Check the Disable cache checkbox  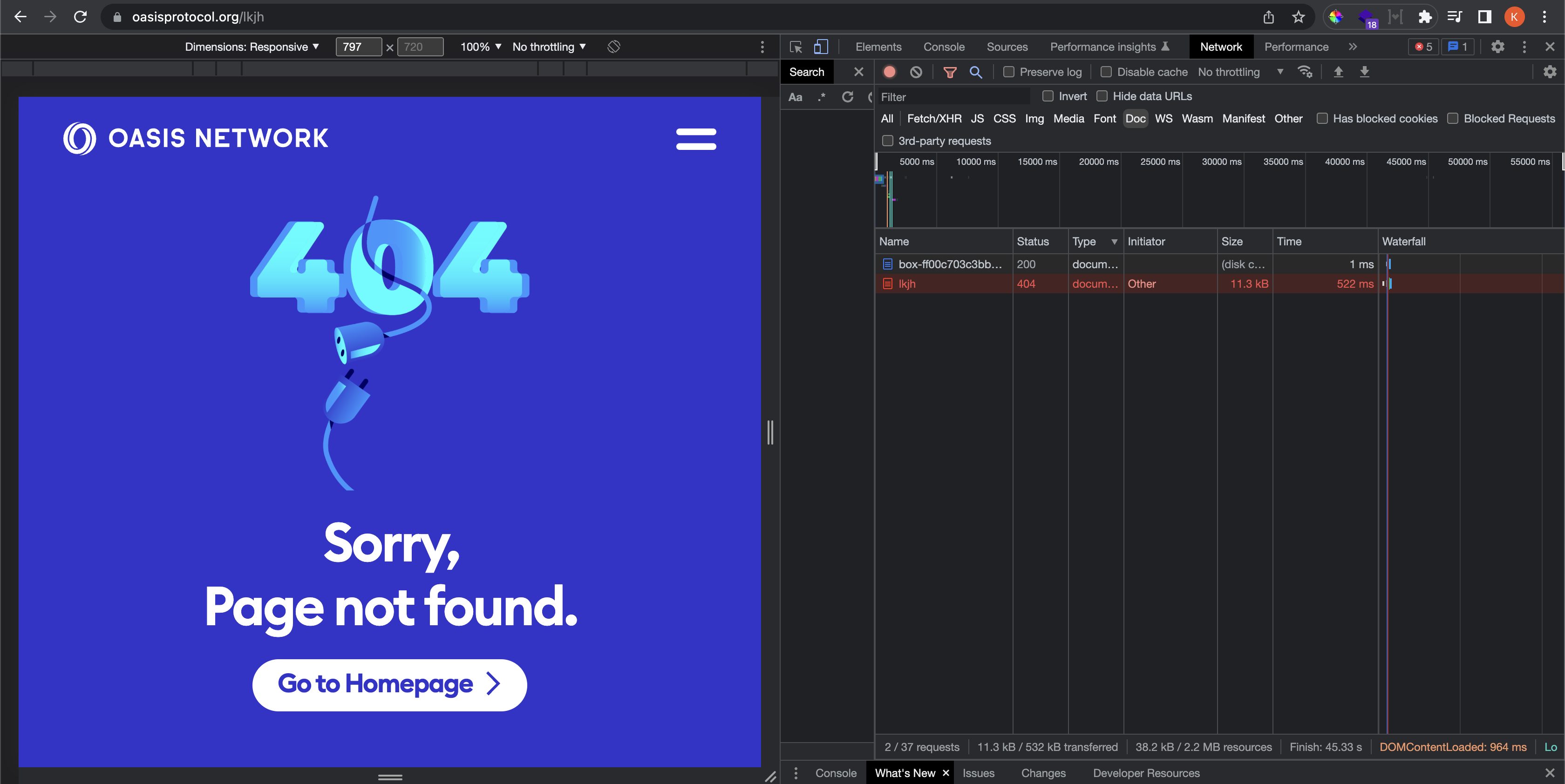(1106, 72)
